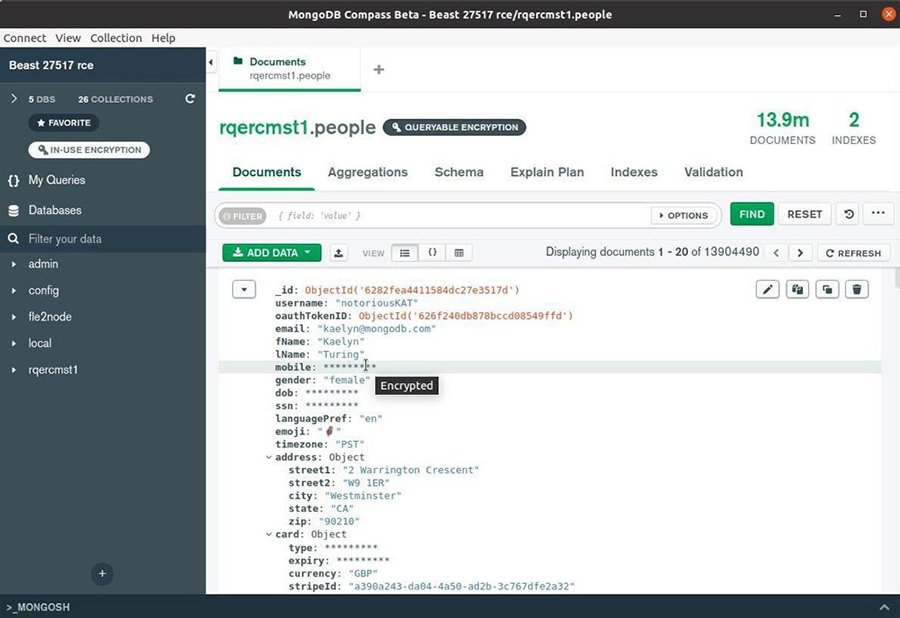Delete the document using the trash icon

[856, 288]
